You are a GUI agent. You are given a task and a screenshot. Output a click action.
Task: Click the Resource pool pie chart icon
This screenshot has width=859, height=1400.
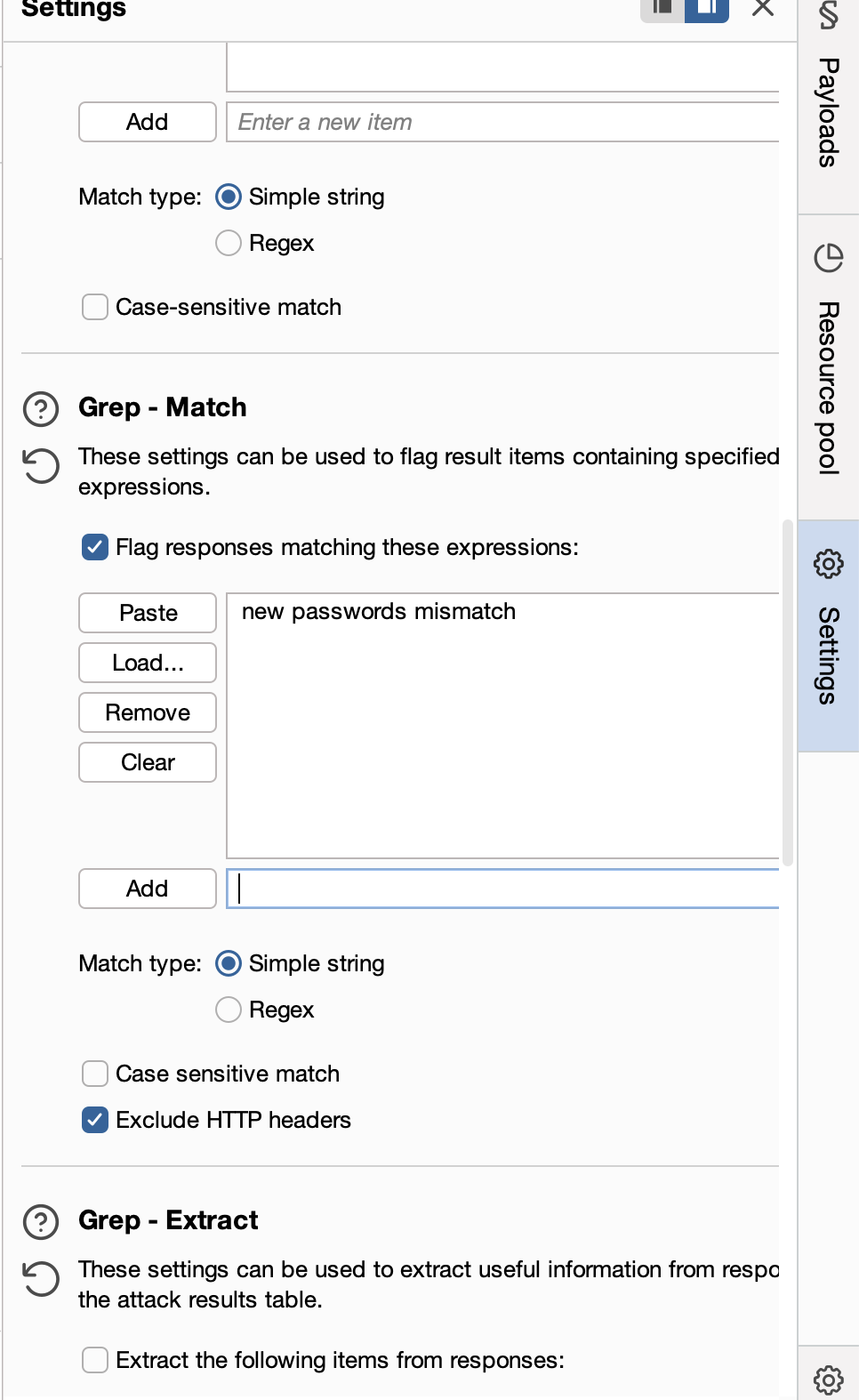point(828,258)
